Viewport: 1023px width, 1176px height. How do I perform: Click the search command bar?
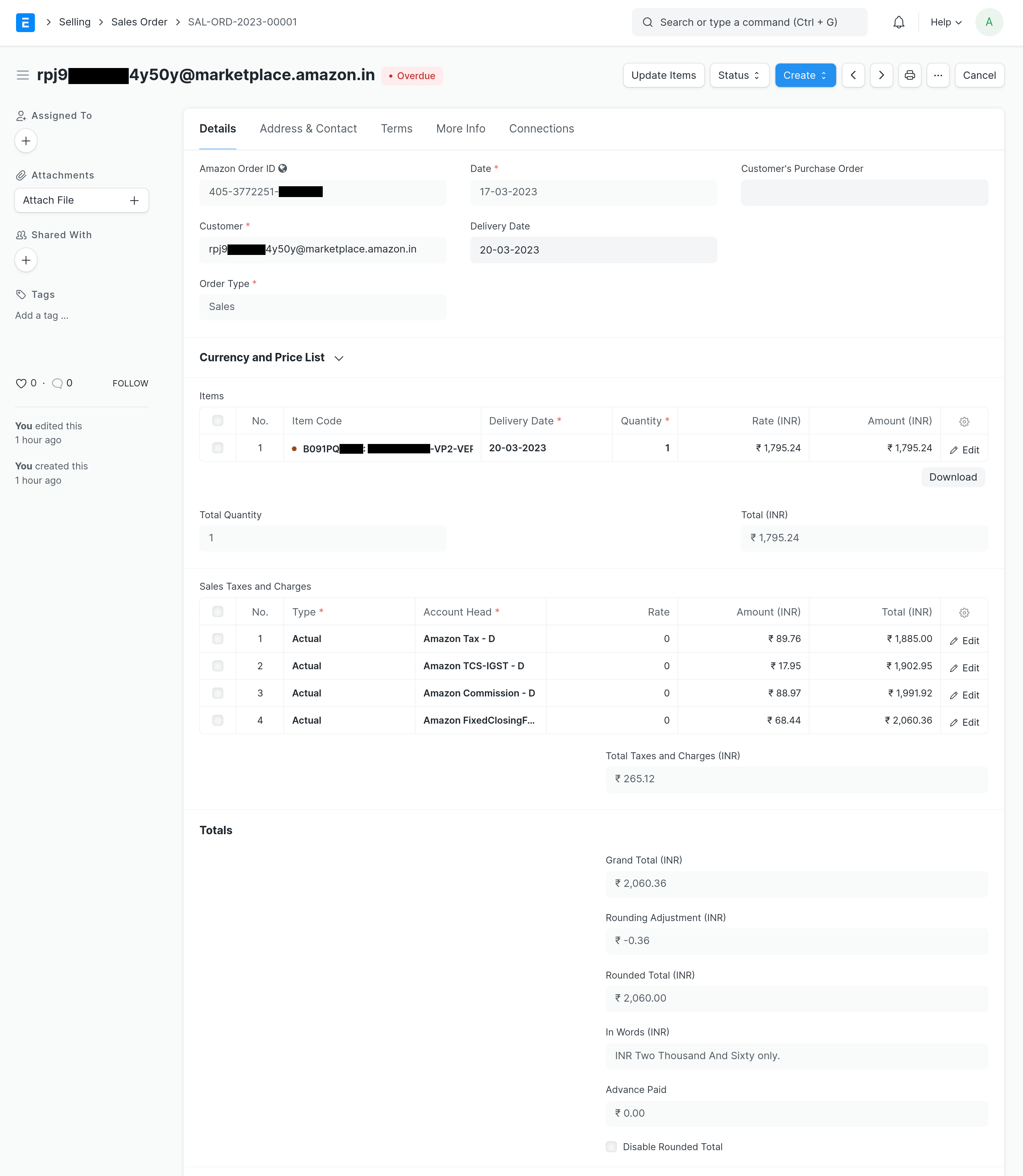(x=748, y=22)
